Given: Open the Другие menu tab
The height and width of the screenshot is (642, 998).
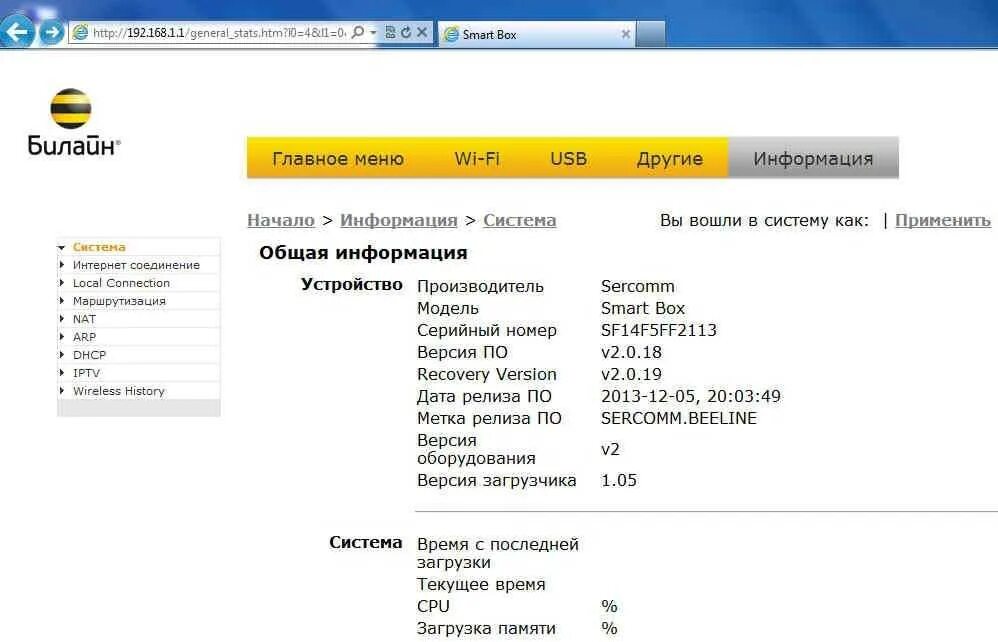Looking at the screenshot, I should [x=670, y=158].
